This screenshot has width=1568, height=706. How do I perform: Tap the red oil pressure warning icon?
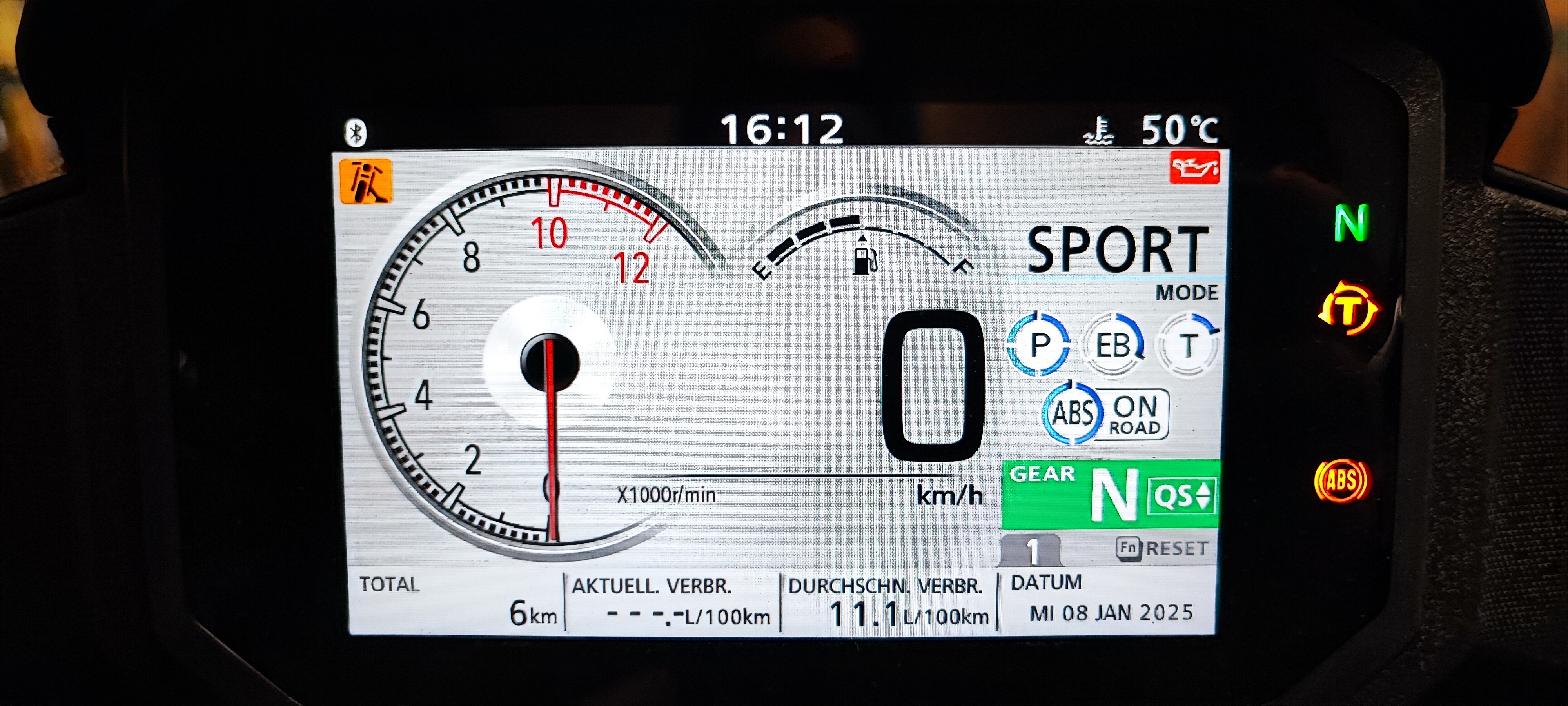(1195, 167)
